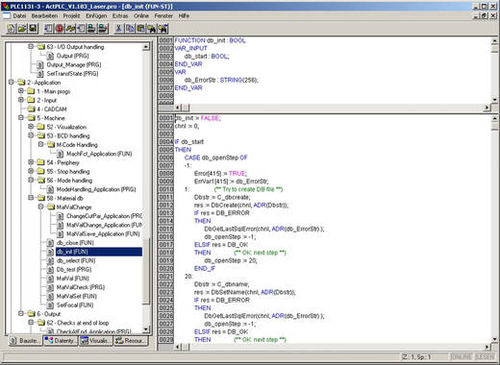
Task: Click the Save toolbar icon
Action: pyautogui.click(x=33, y=29)
